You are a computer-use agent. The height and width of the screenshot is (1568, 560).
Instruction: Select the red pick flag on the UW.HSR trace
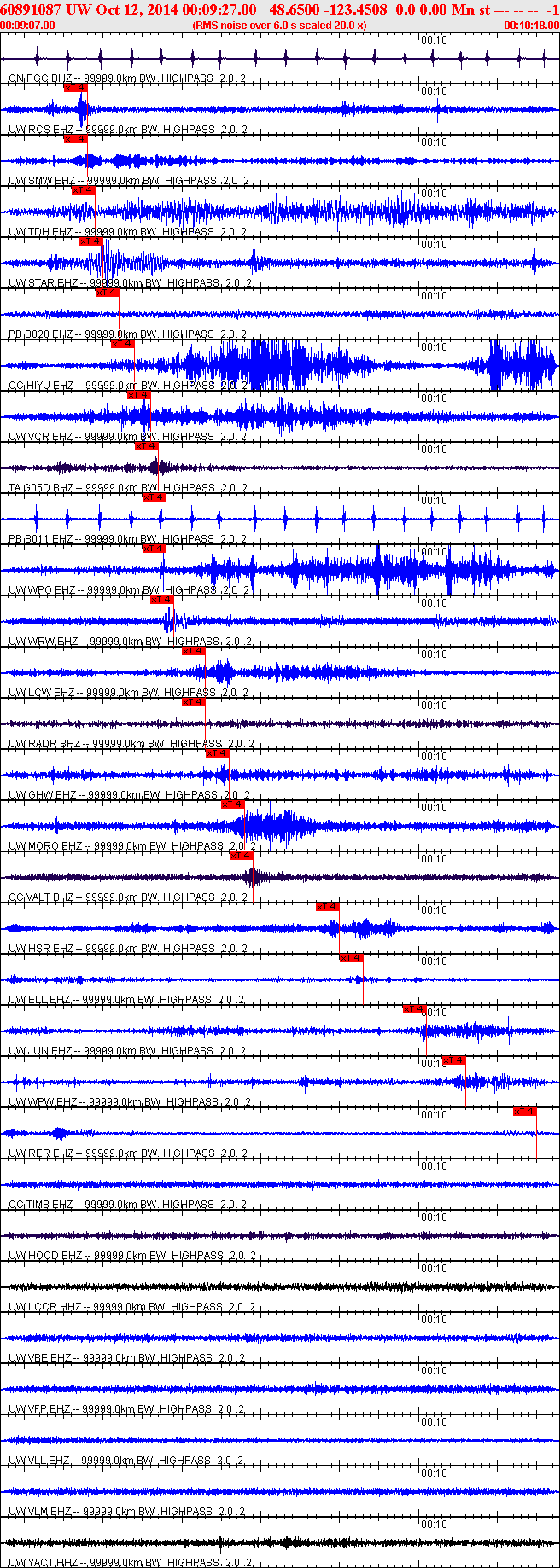(x=327, y=907)
